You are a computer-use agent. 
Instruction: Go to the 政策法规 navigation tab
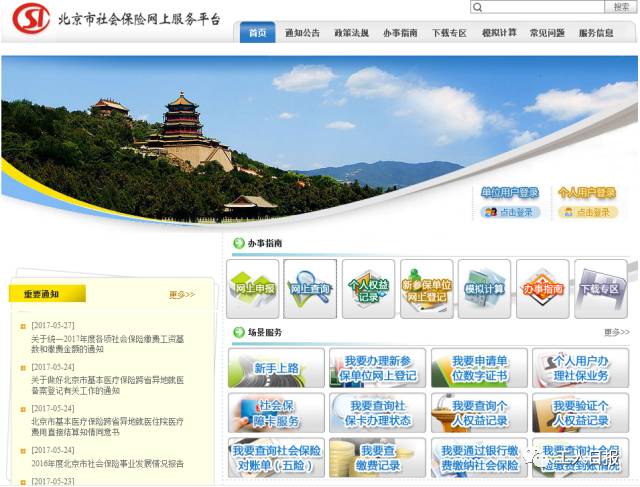point(351,33)
